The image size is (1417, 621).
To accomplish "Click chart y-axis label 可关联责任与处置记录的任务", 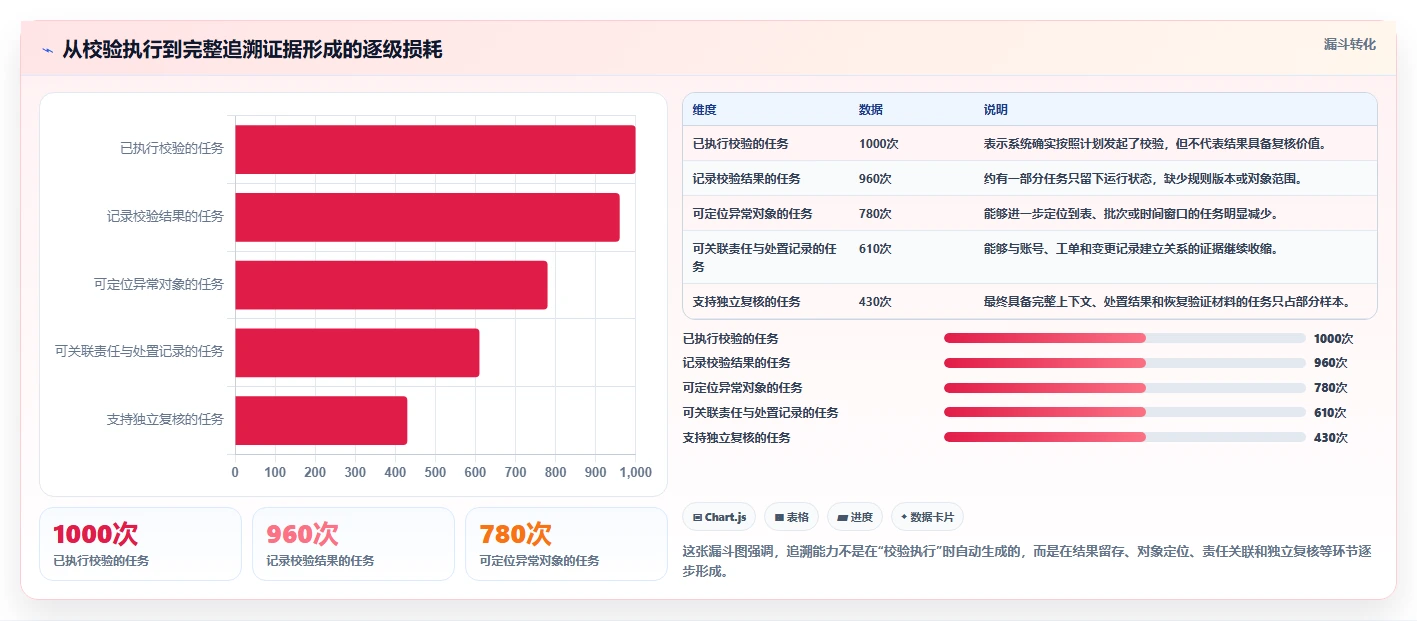I will (140, 352).
